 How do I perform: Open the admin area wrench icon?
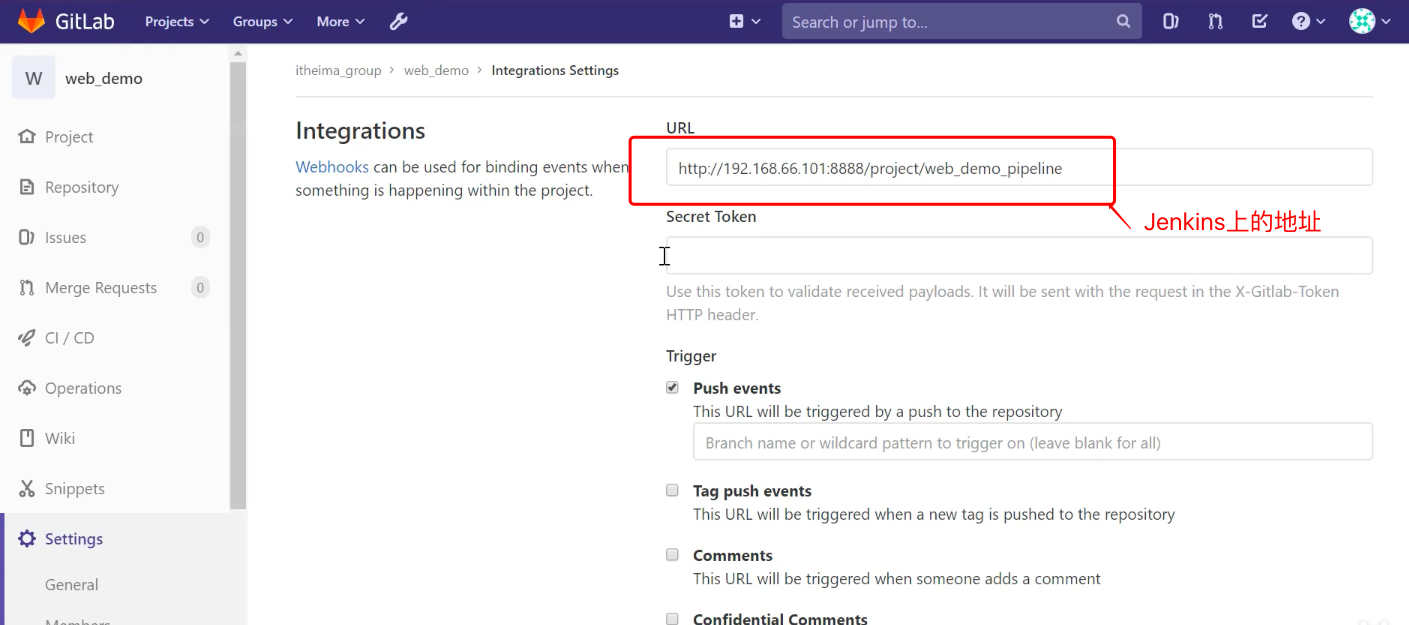[398, 21]
